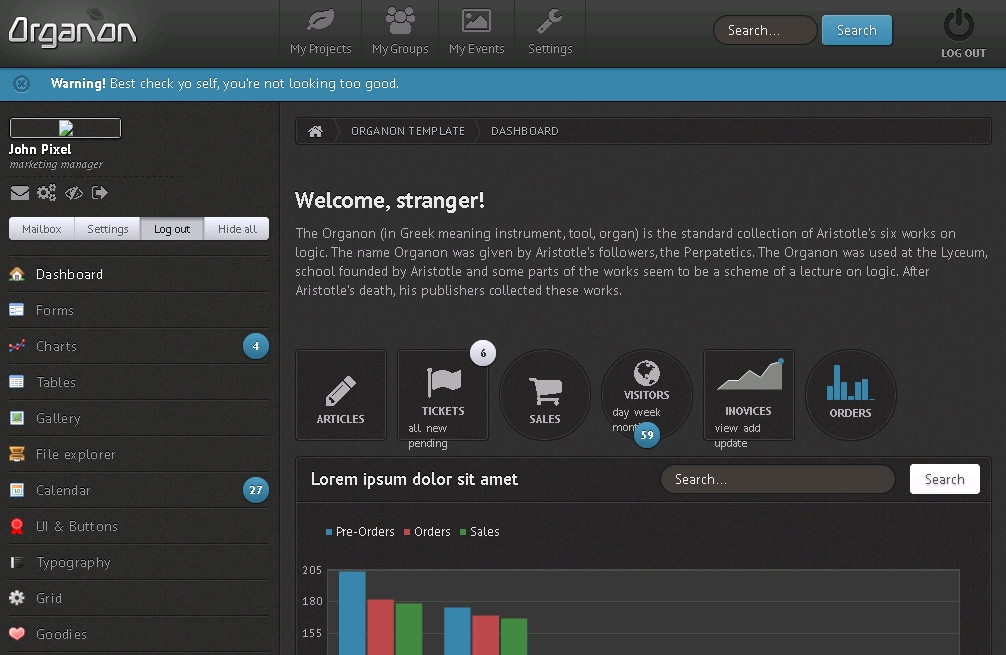Click the exit arrow icon under profile
Image resolution: width=1006 pixels, height=655 pixels.
(x=100, y=193)
